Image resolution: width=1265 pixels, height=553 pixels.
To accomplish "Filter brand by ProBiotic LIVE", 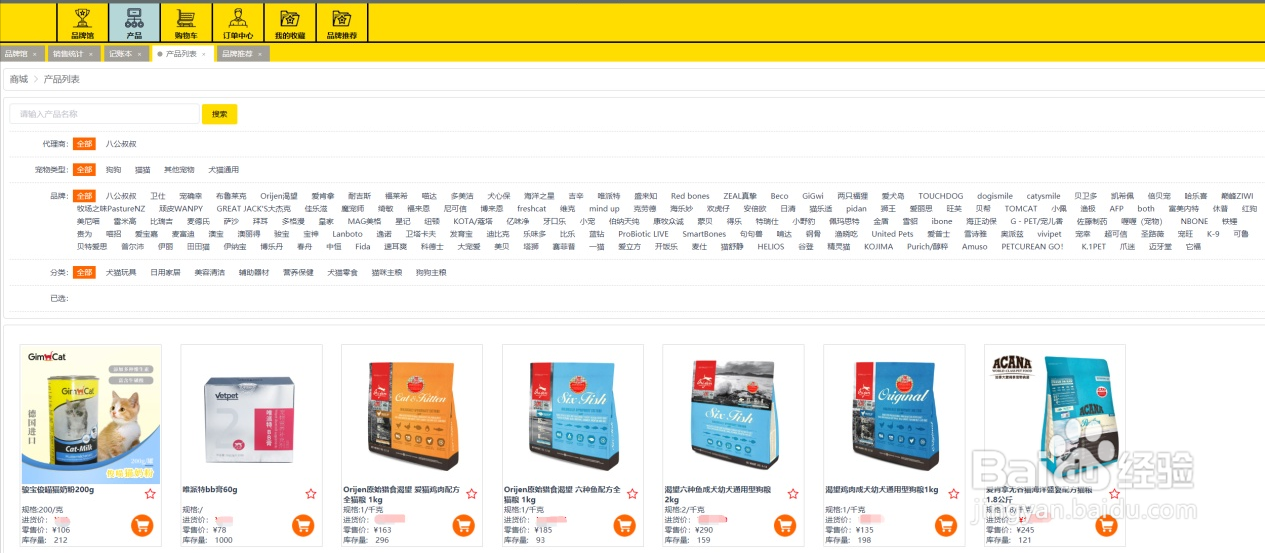I will [x=643, y=234].
